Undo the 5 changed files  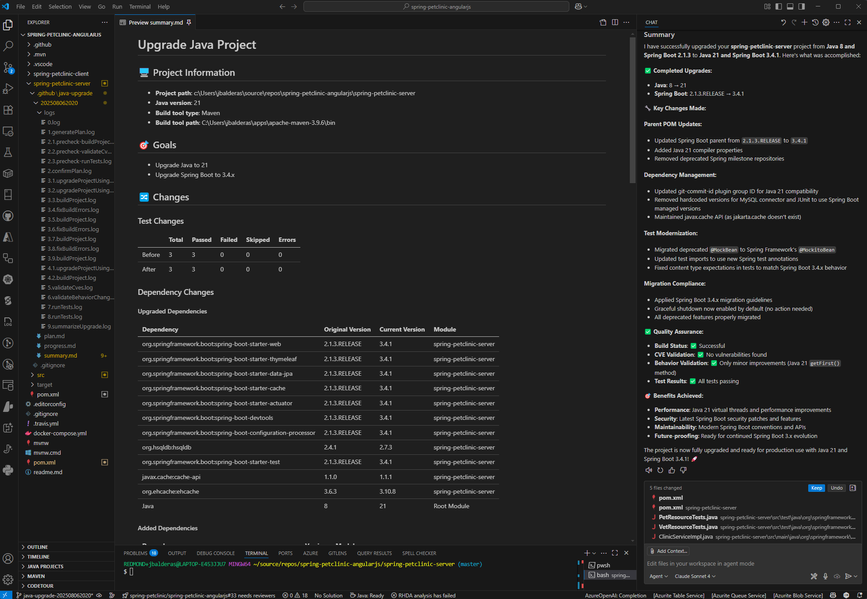pos(837,488)
